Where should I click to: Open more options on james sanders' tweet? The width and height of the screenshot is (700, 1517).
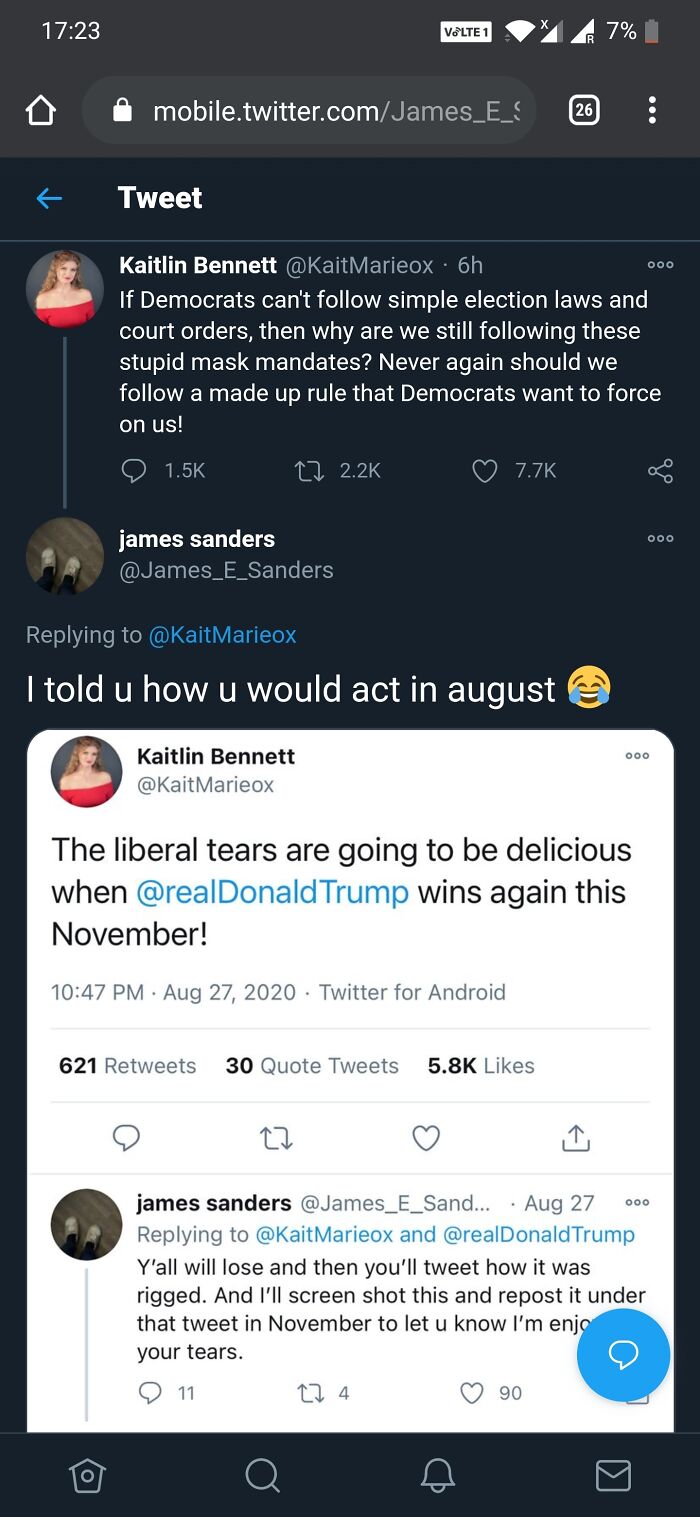660,538
